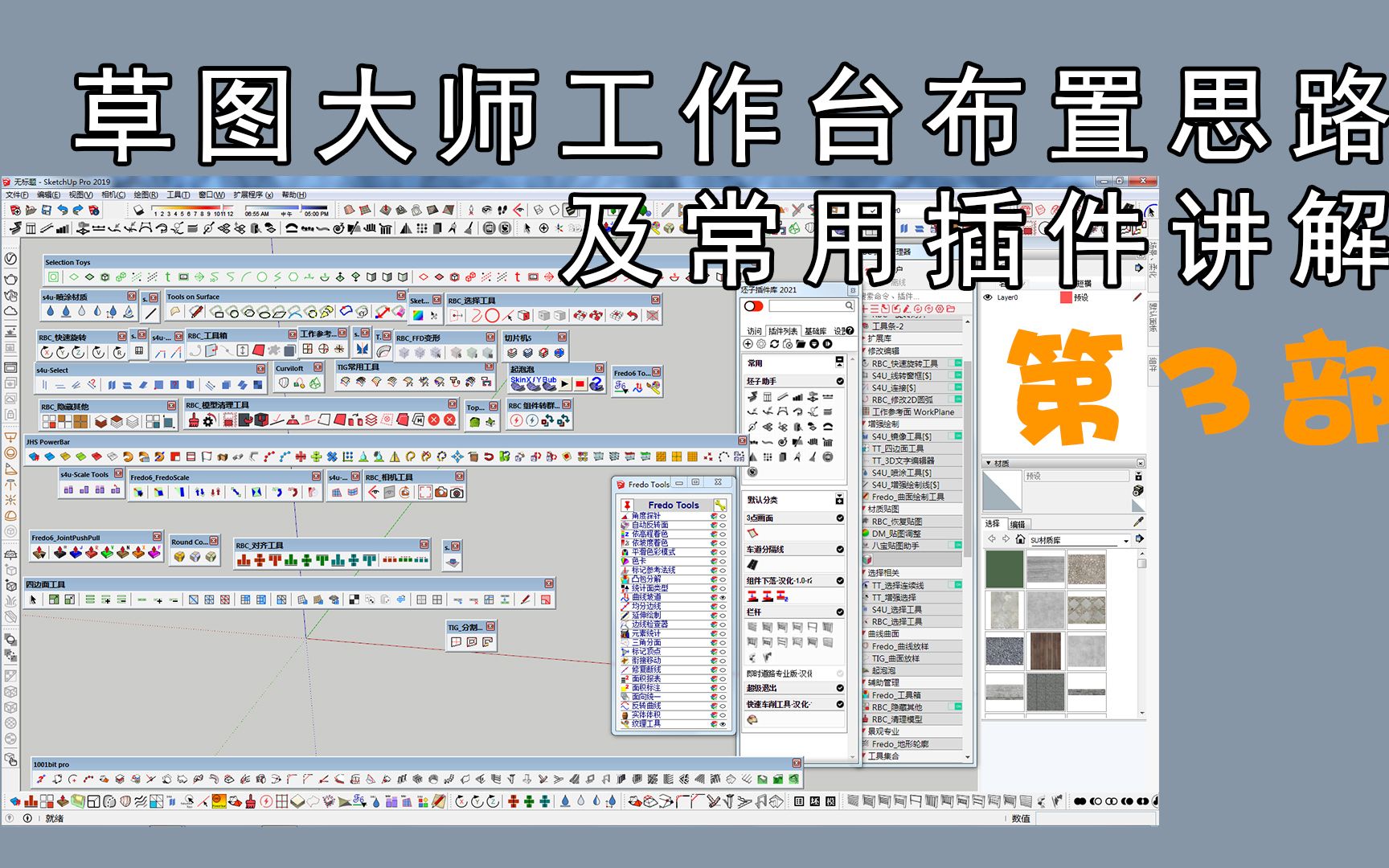
Task: Toggle eye for 纹理工具 in Fredo Tools
Action: tap(723, 724)
